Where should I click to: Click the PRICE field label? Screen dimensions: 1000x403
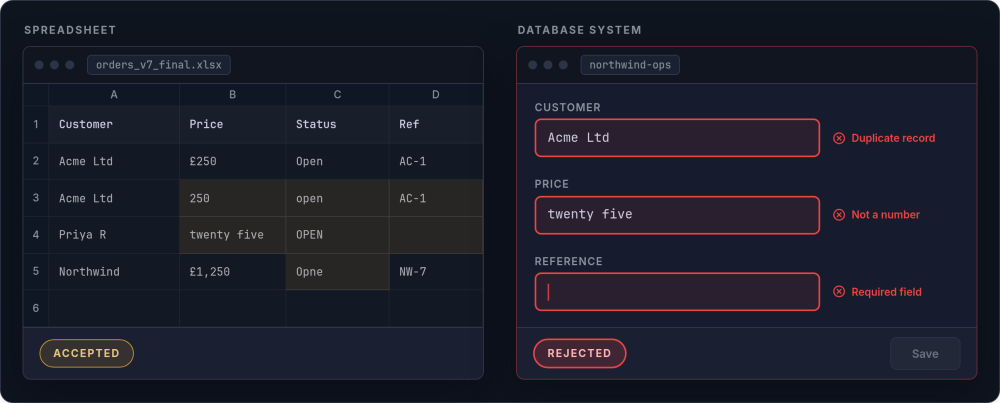click(552, 184)
